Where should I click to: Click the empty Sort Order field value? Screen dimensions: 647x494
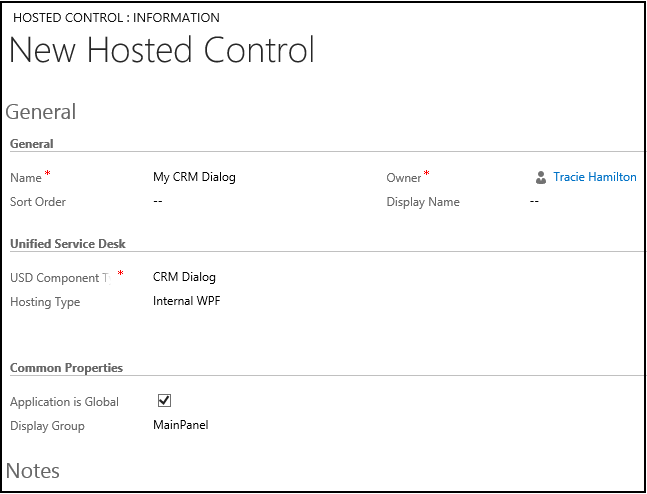click(x=158, y=201)
